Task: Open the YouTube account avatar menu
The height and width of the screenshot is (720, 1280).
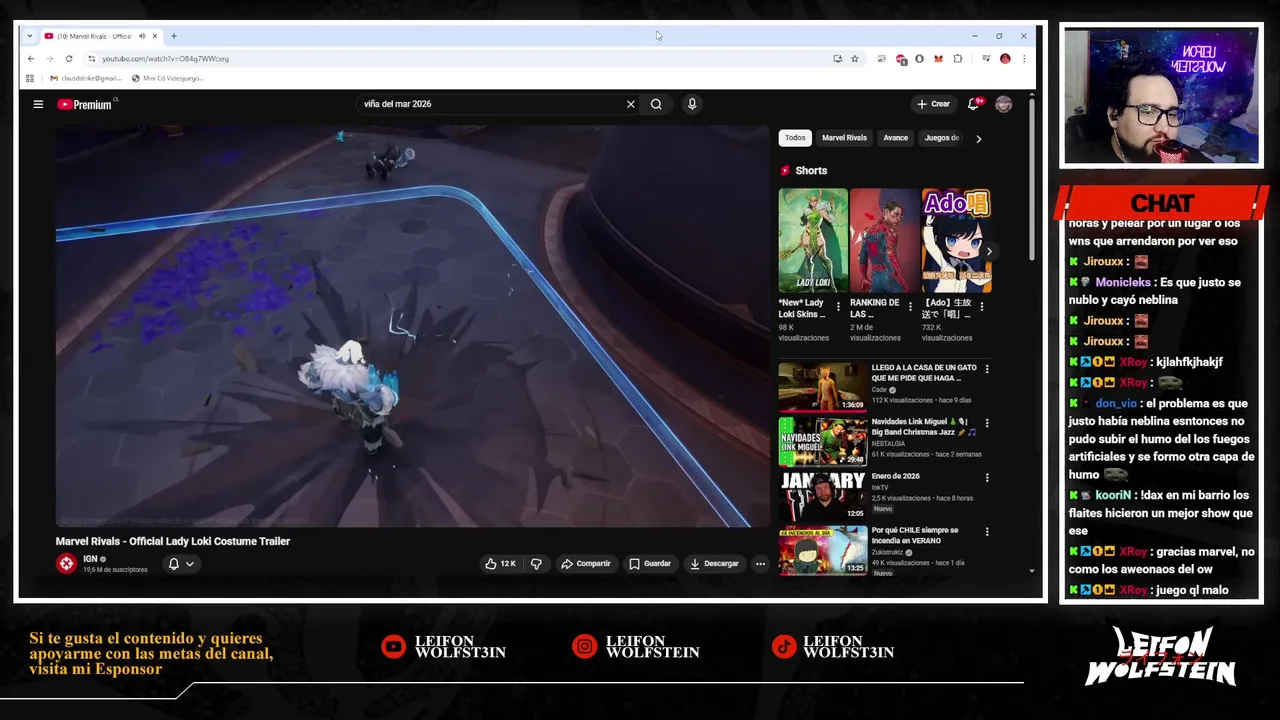Action: click(1003, 104)
